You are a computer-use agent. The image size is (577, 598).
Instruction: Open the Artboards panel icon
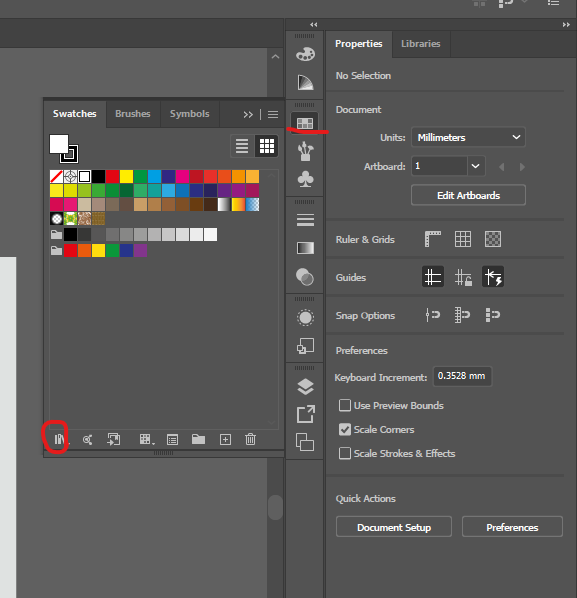(305, 442)
